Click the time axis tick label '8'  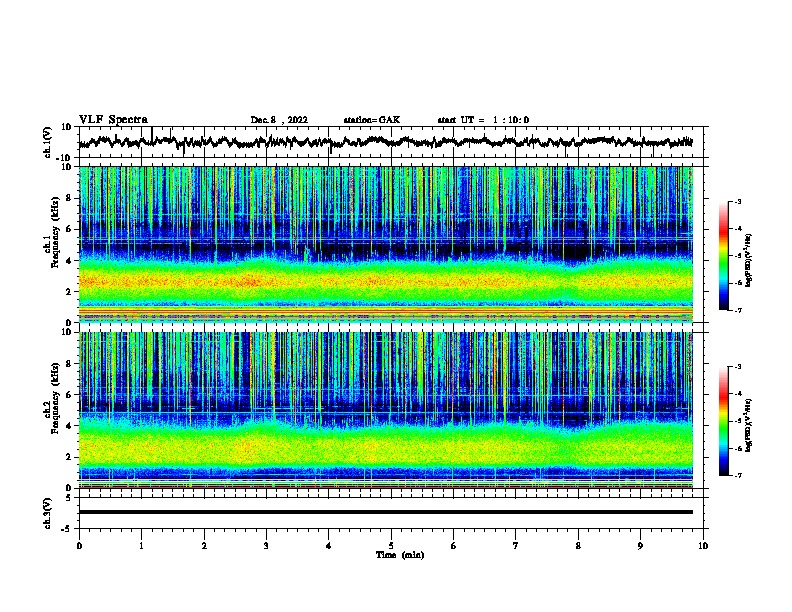pos(578,546)
